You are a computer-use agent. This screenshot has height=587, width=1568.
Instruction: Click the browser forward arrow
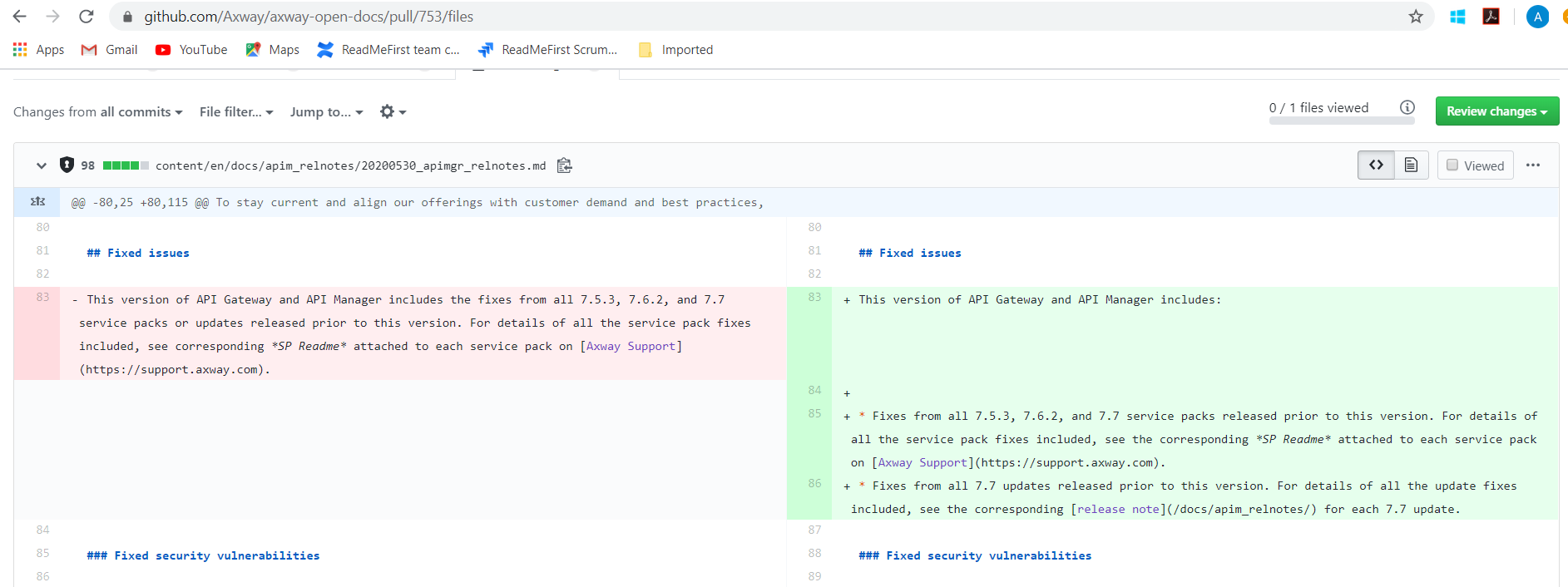pos(52,17)
